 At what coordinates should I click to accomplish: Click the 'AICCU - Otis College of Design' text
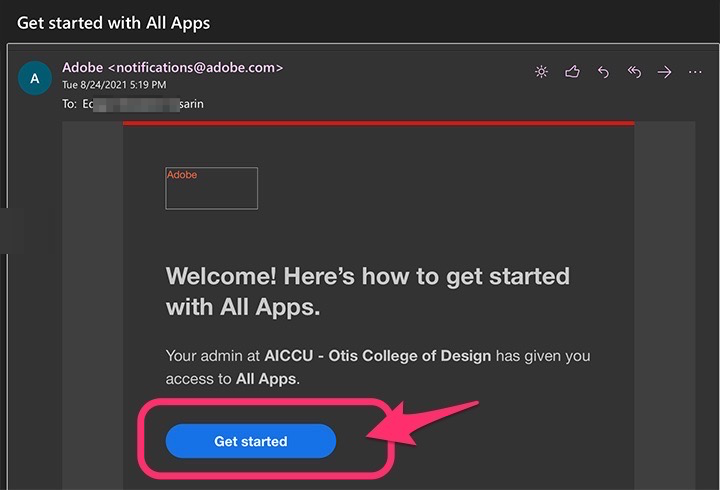[x=377, y=356]
